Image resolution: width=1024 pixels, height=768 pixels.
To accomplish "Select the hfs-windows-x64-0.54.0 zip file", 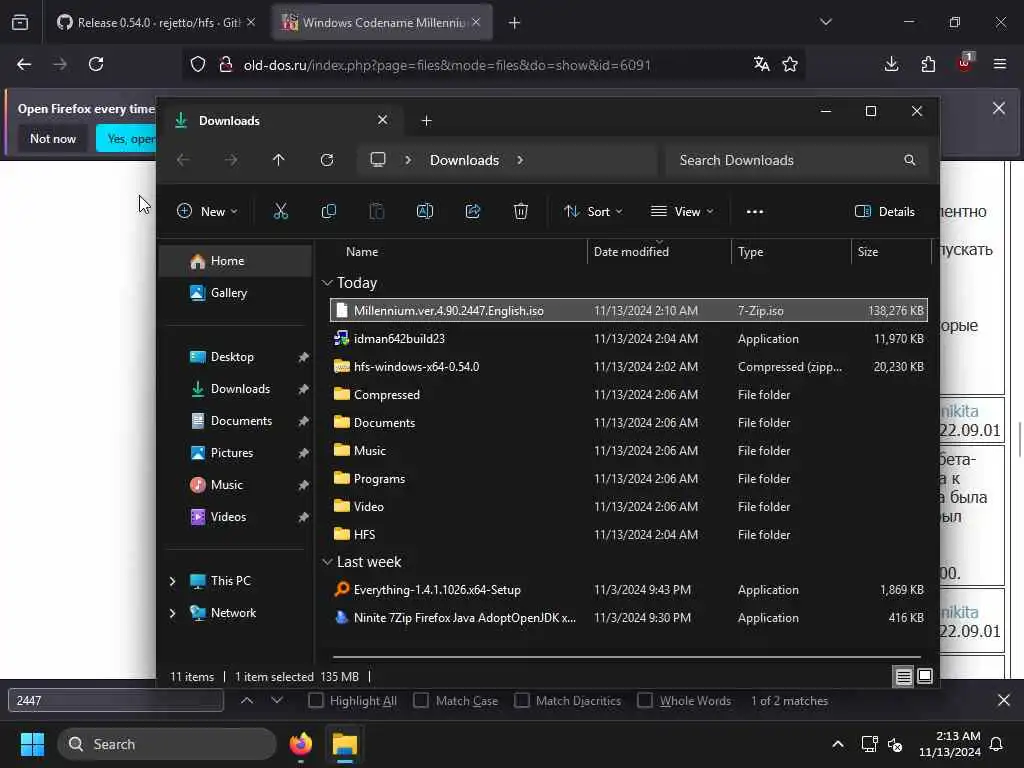I will (x=628, y=366).
